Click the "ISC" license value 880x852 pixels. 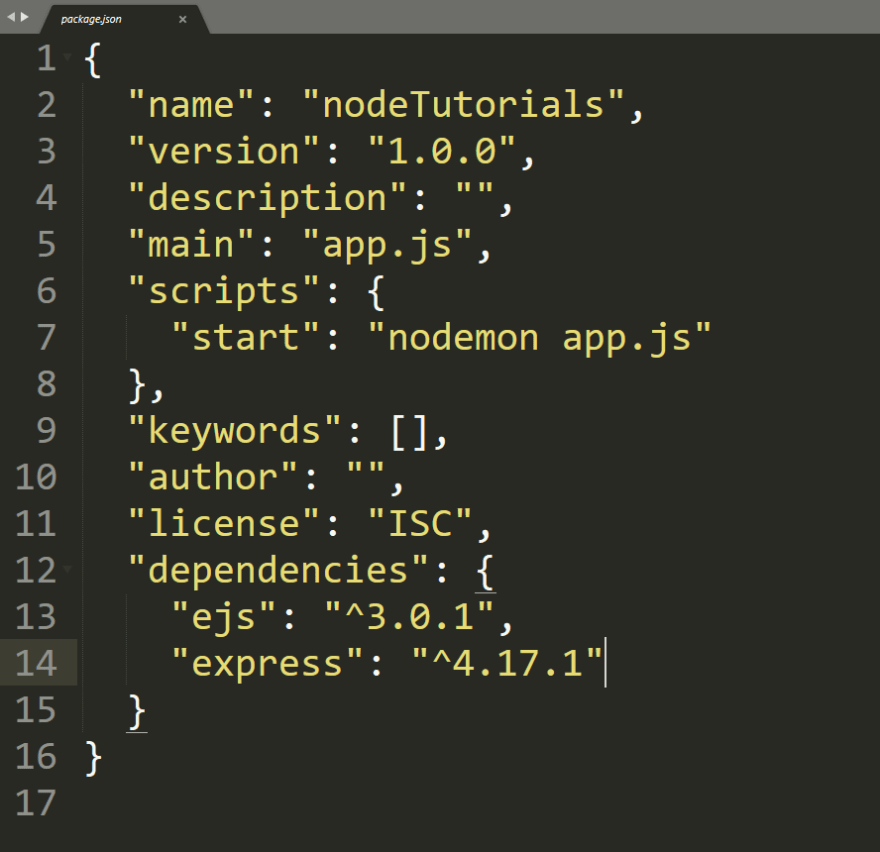(420, 524)
